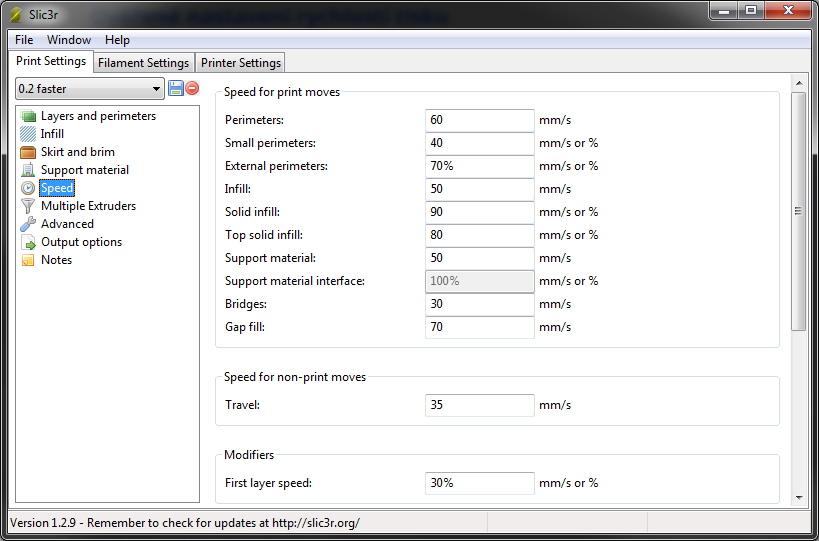Click the Skirt and brim icon
This screenshot has height=541, width=819.
(28, 152)
